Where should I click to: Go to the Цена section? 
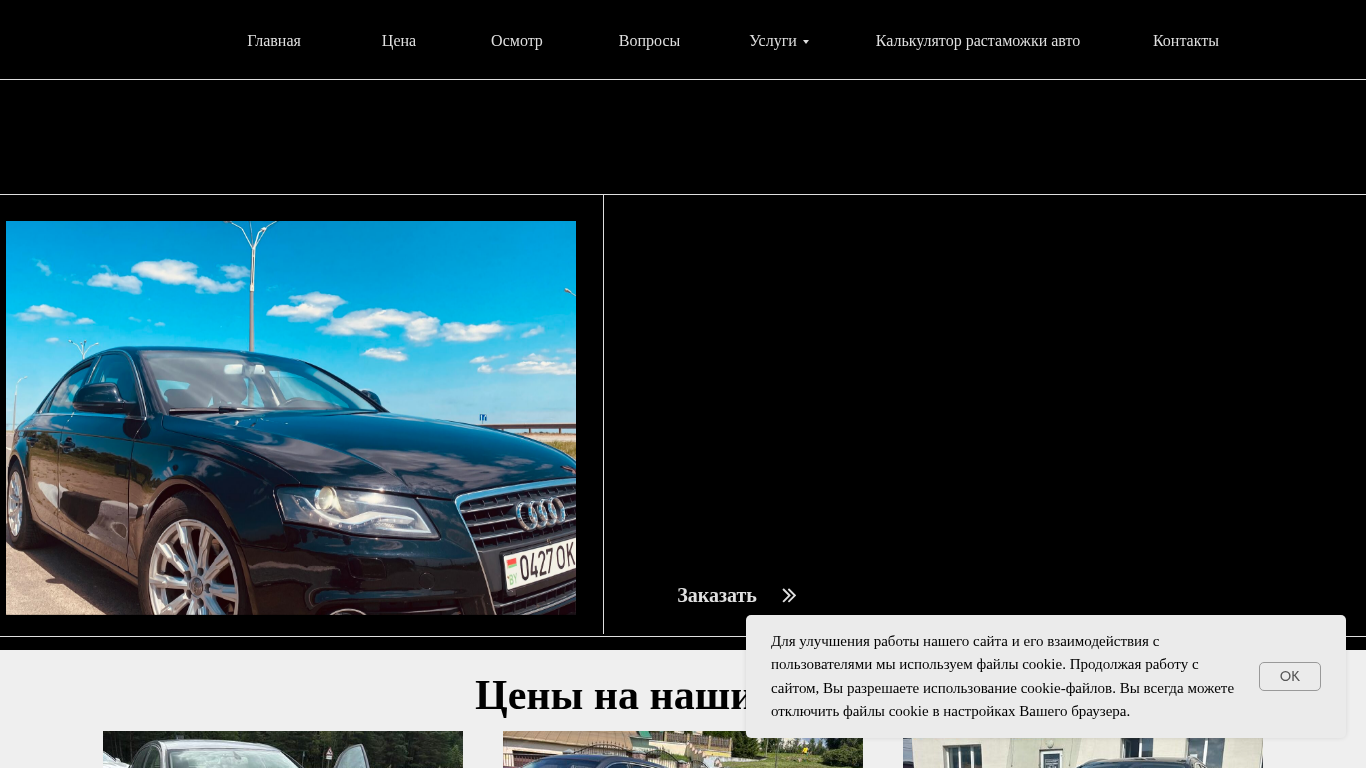(x=399, y=41)
